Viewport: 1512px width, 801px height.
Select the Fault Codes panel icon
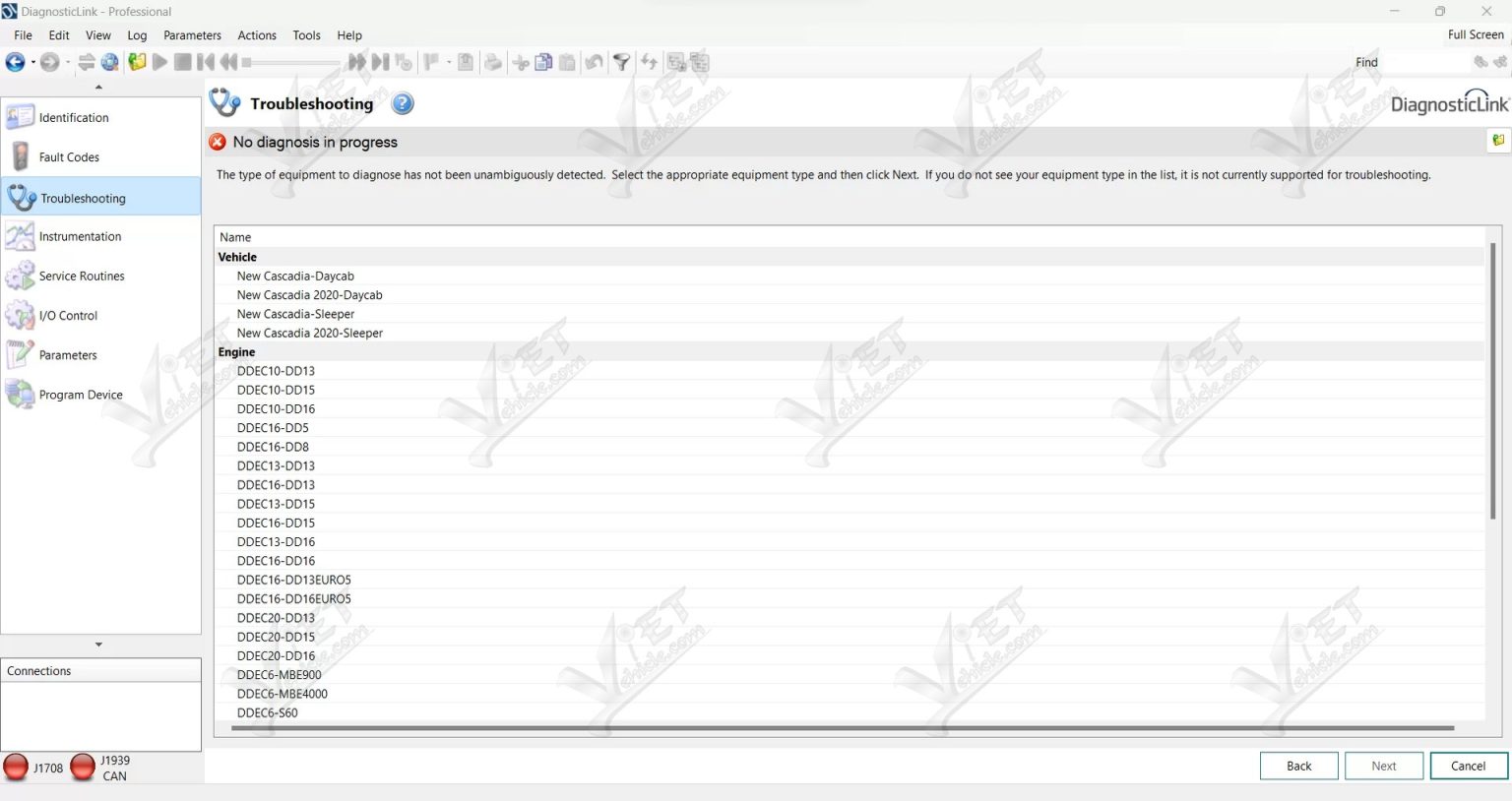coord(20,155)
